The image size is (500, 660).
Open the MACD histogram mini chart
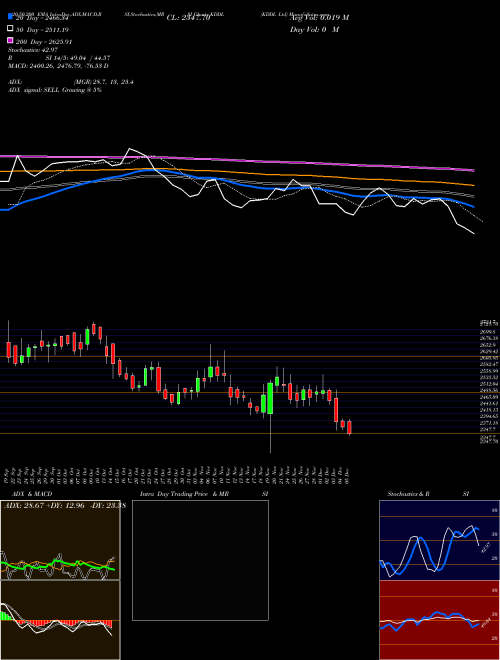point(60,620)
